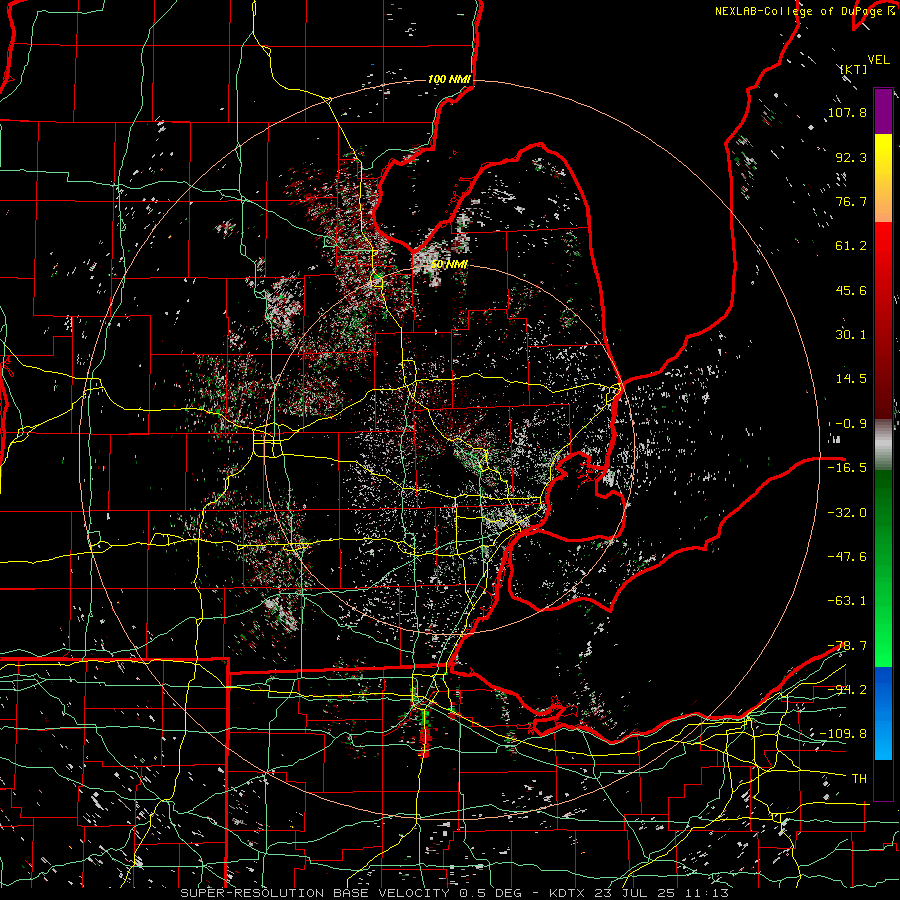Click the 45.6 velocity legend value
Image resolution: width=900 pixels, height=900 pixels.
[851, 290]
